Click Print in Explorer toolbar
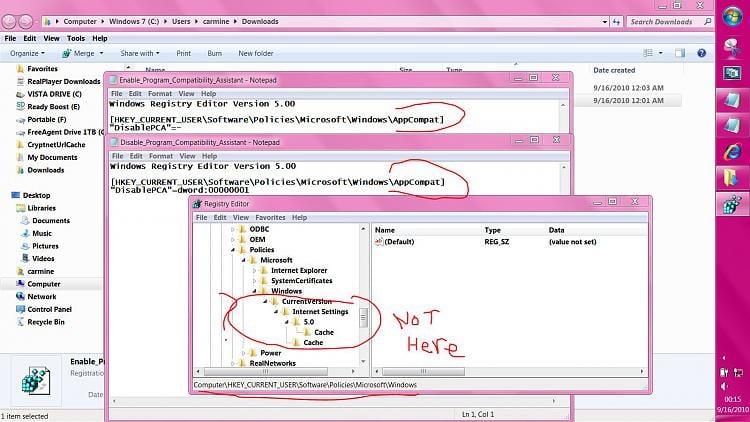This screenshot has width=750, height=422. [183, 53]
